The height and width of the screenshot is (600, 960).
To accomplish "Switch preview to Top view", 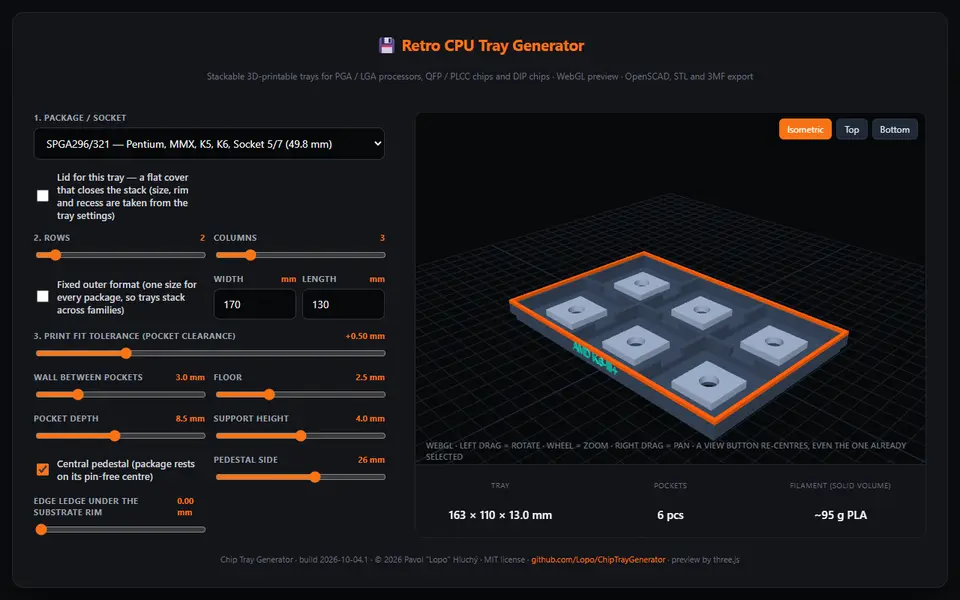I will 852,129.
